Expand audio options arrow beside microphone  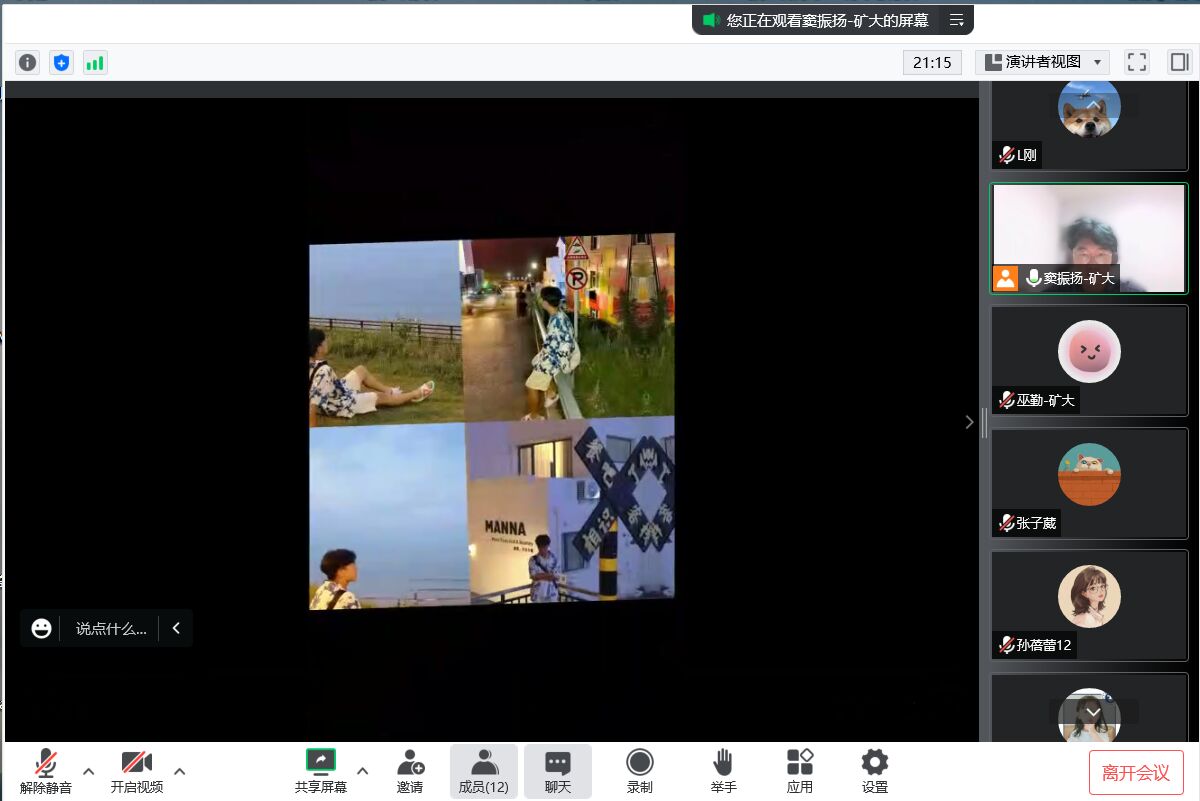click(88, 771)
